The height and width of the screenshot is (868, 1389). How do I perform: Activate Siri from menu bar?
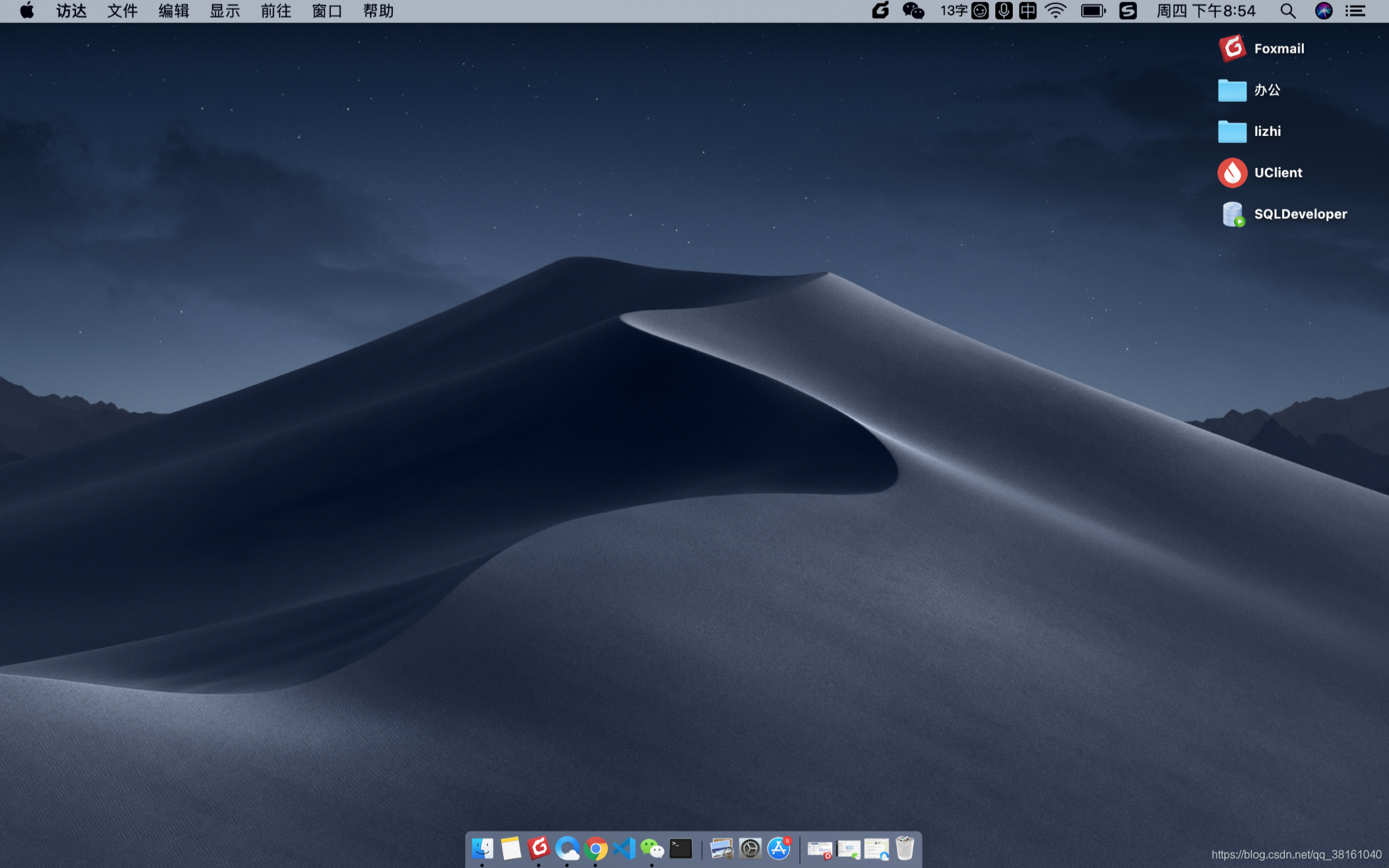coord(1323,10)
